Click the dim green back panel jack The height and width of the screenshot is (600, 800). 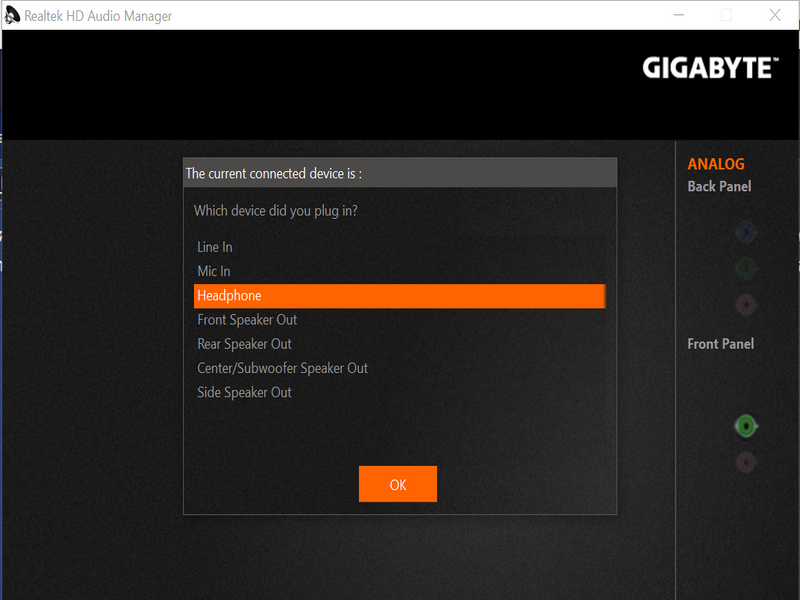746,268
